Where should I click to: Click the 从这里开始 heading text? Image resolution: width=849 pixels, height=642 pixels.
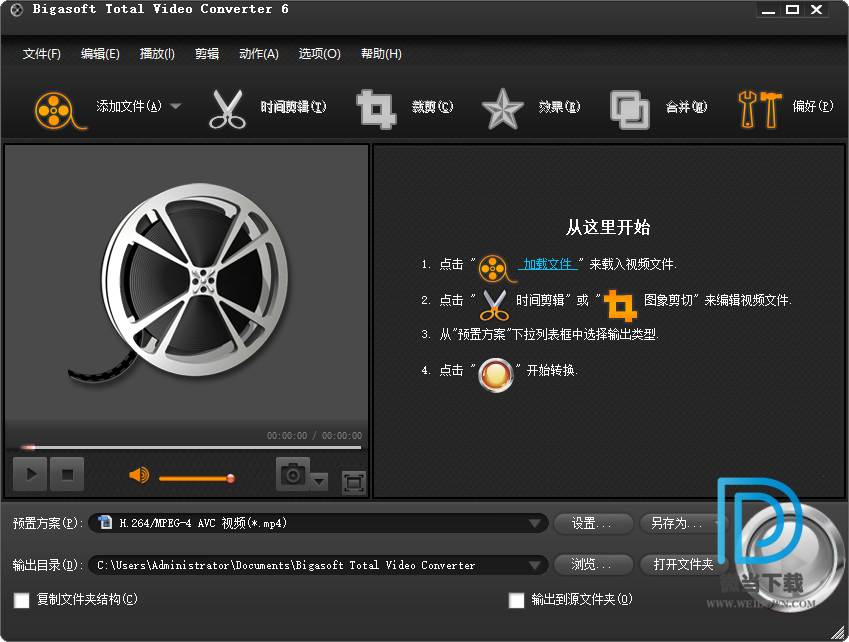click(x=608, y=227)
